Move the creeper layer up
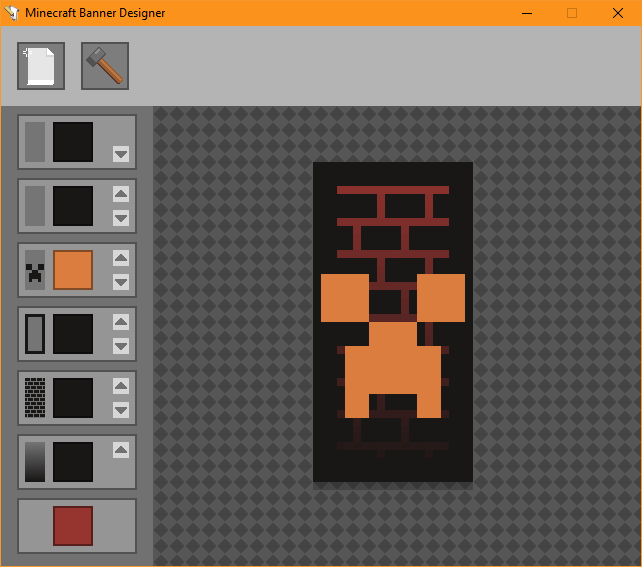 pyautogui.click(x=121, y=258)
